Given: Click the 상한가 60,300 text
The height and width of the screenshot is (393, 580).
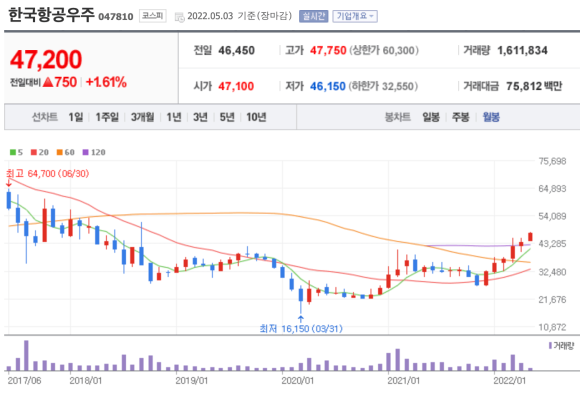Looking at the screenshot, I should (384, 50).
